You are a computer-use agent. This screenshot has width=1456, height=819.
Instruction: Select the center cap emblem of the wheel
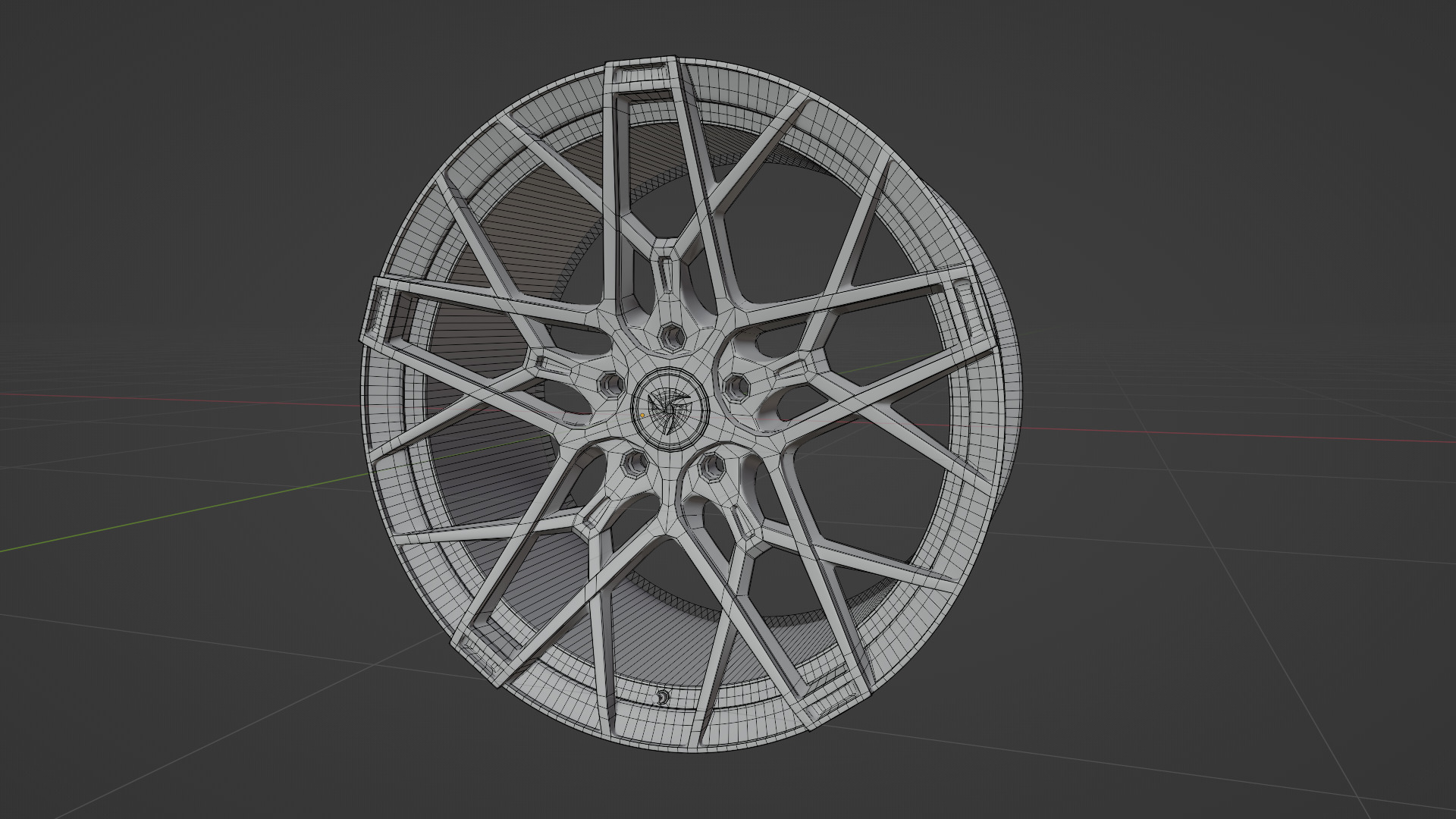point(670,410)
